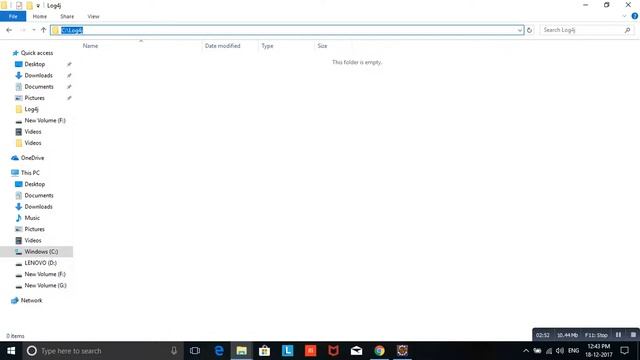Open Videos under This PC

33,240
